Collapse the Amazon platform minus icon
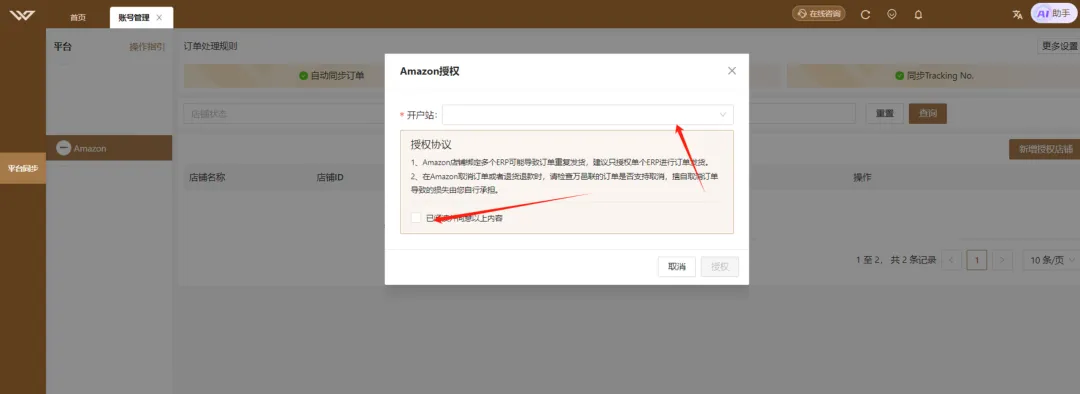 click(63, 148)
